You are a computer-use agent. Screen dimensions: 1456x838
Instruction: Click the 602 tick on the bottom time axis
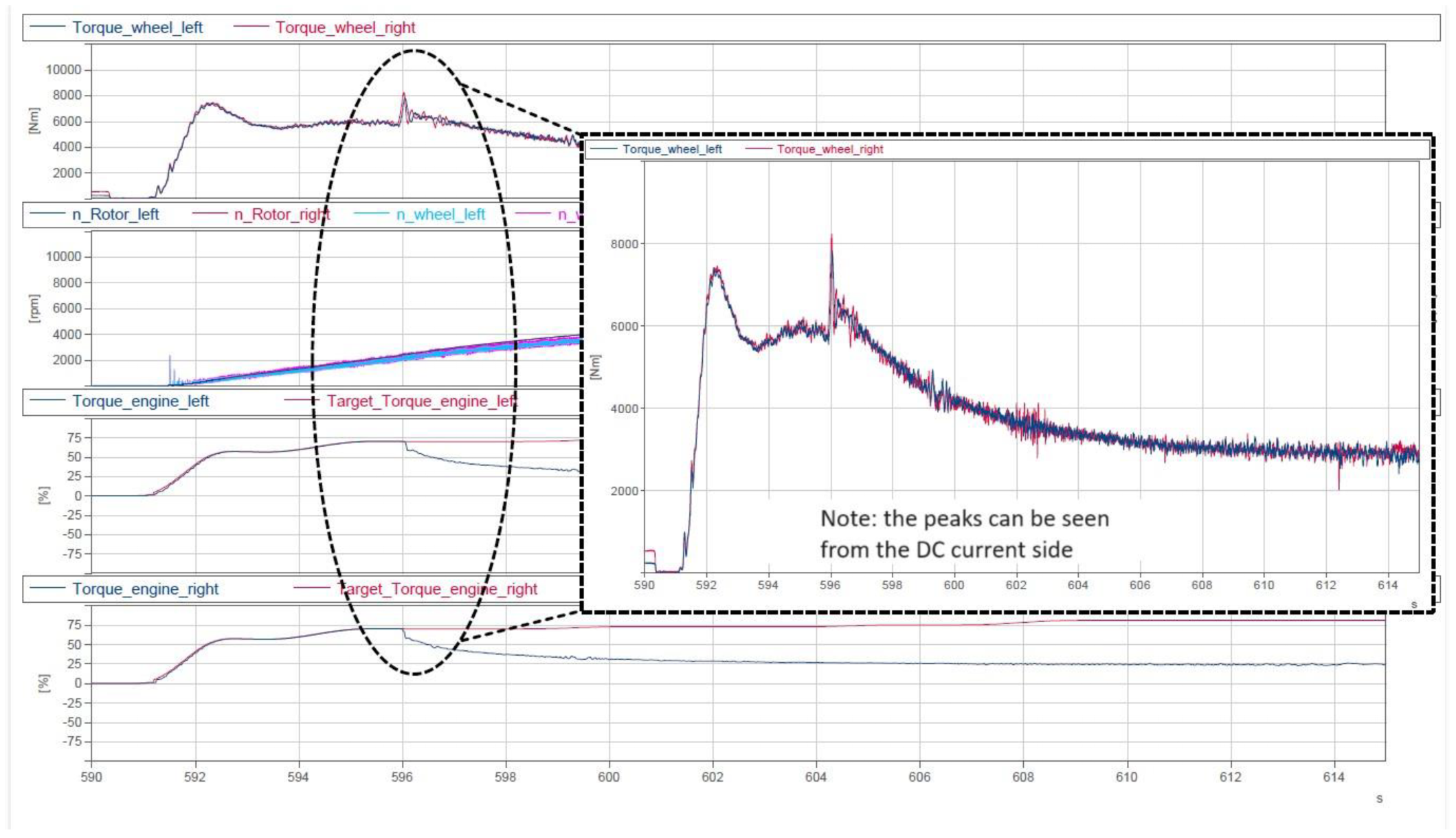(713, 777)
